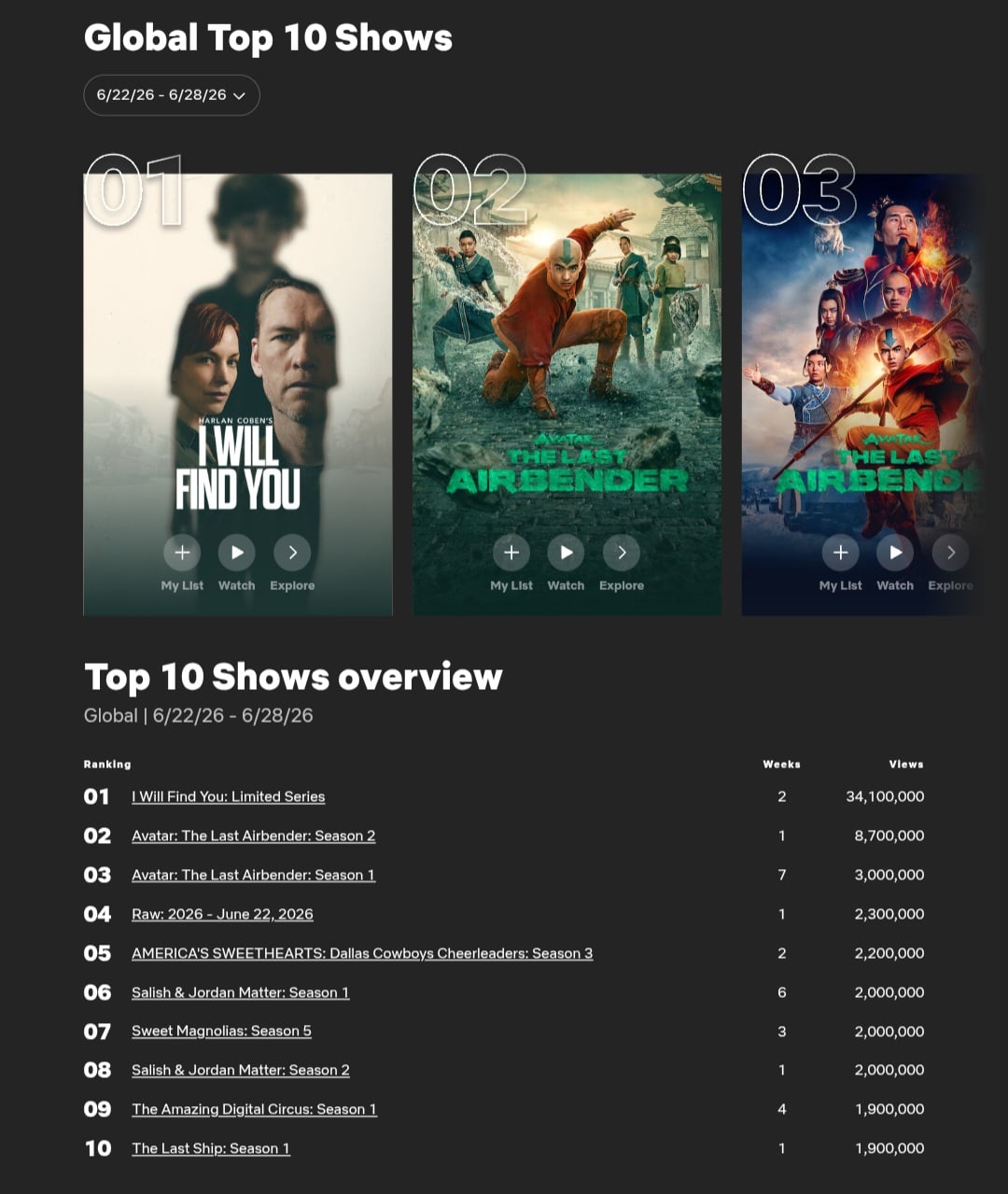
Task: Click the Ranking column header
Action: pos(107,764)
